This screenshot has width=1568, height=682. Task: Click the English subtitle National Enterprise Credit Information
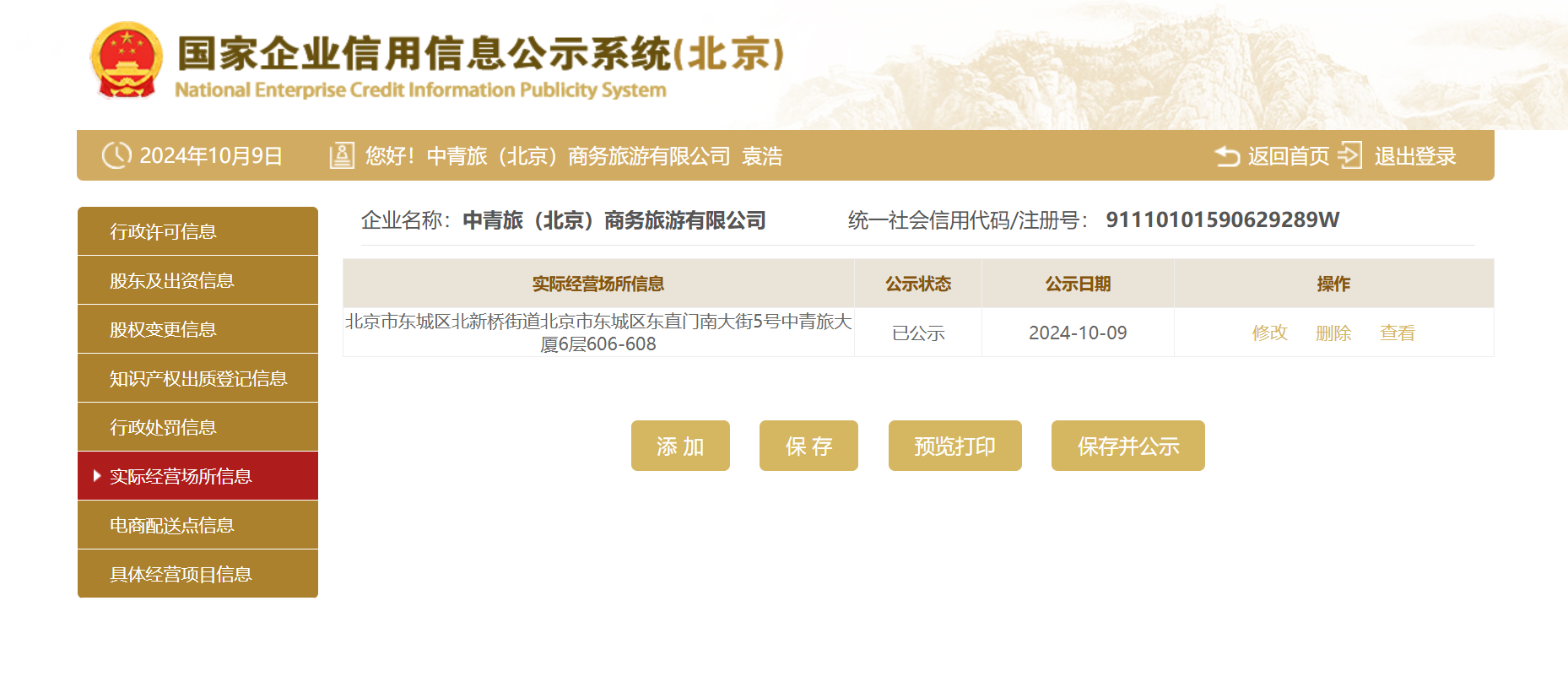(x=420, y=89)
